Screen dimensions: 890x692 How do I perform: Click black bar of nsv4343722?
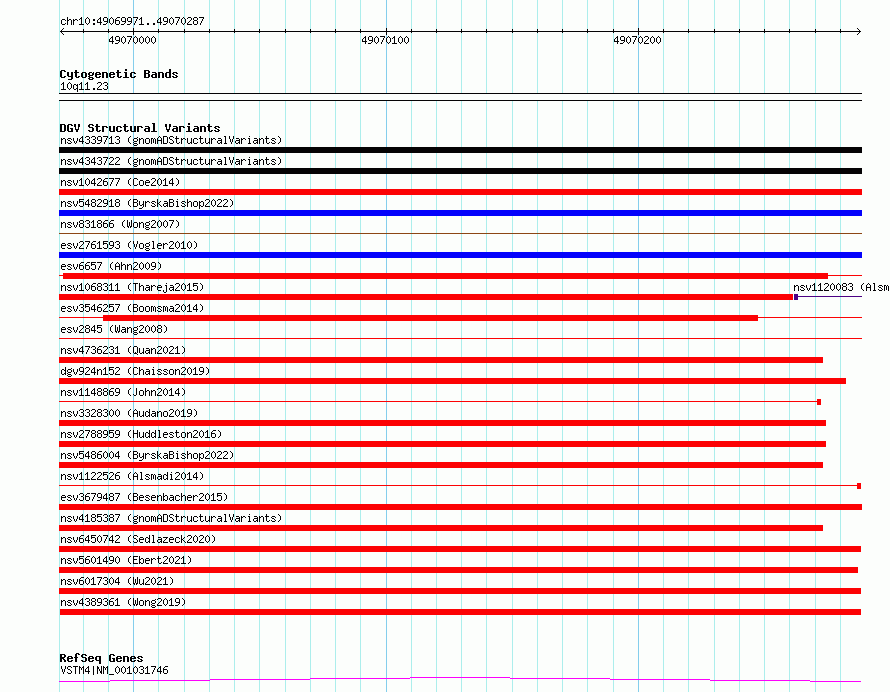(x=460, y=171)
